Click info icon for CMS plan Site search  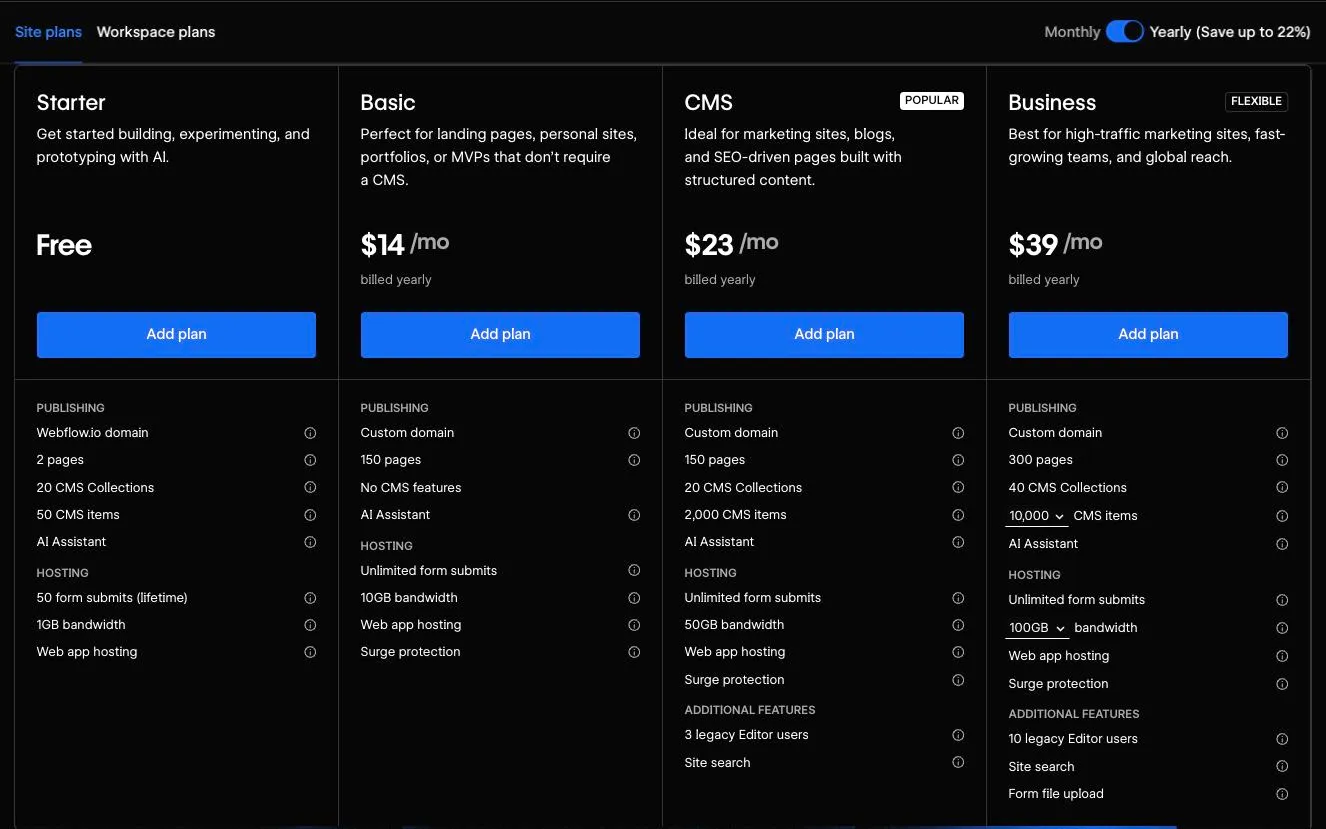[x=958, y=762]
